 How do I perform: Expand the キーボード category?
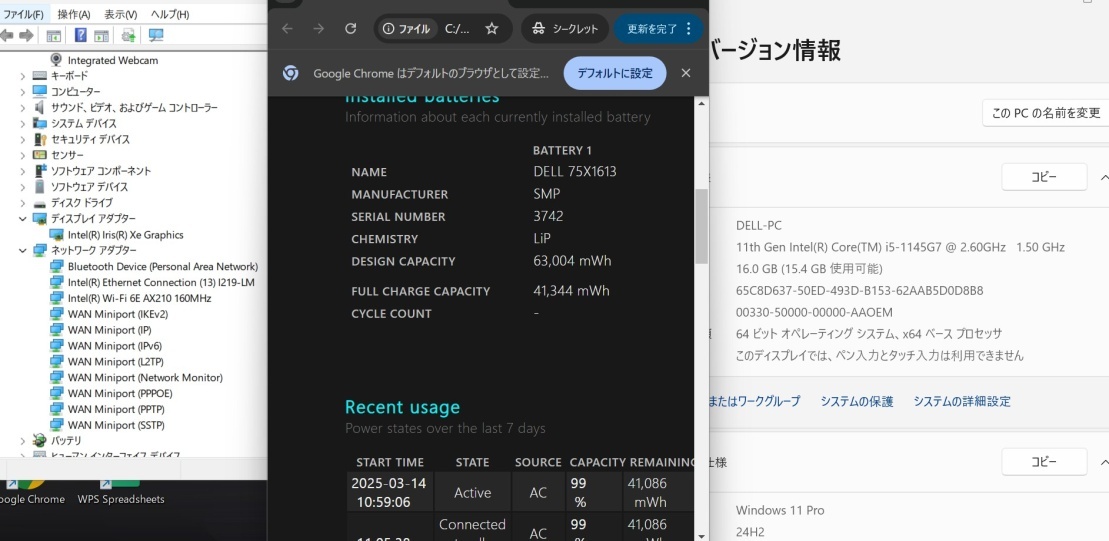(23, 76)
